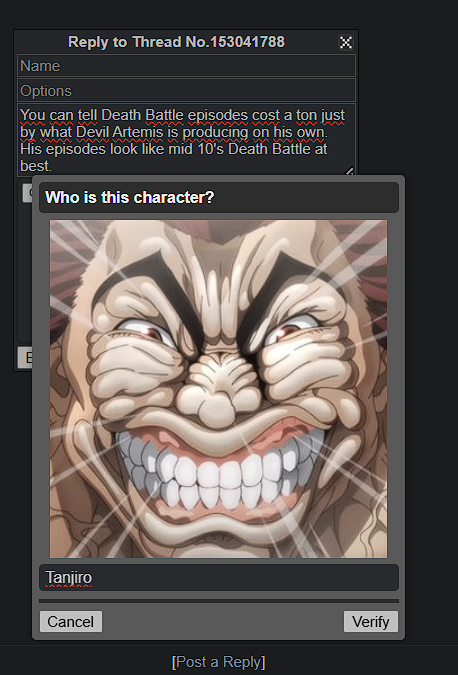Click the partially hidden B button
This screenshot has height=675, width=458.
25,357
